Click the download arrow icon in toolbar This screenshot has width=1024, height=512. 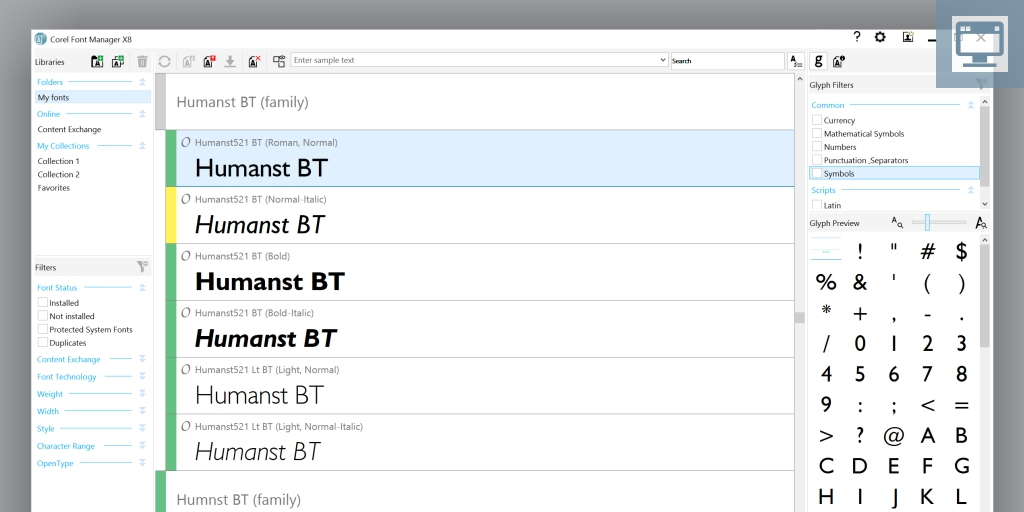(x=230, y=61)
